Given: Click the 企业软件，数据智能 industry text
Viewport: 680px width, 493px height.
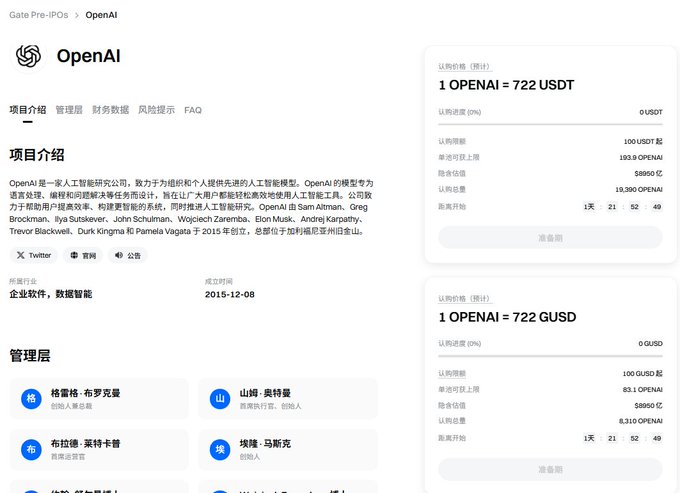Looking at the screenshot, I should (x=51, y=294).
